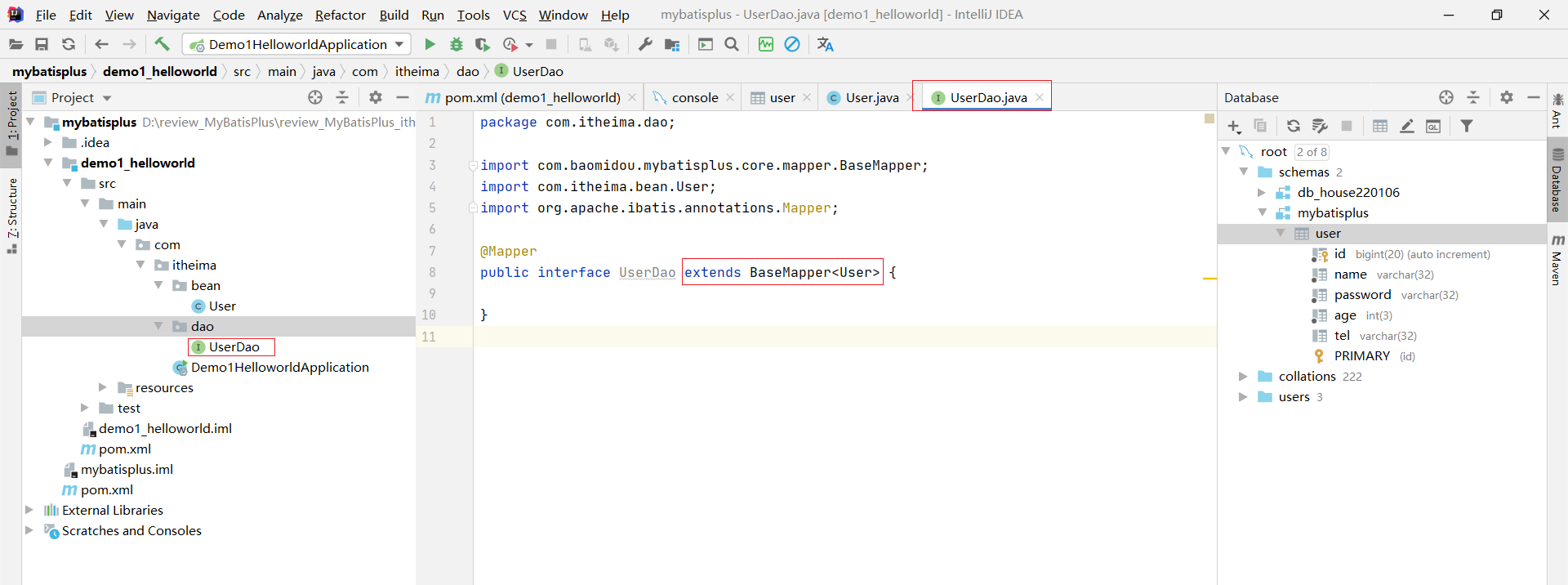
Task: Open the VCS menu
Action: coord(514,15)
